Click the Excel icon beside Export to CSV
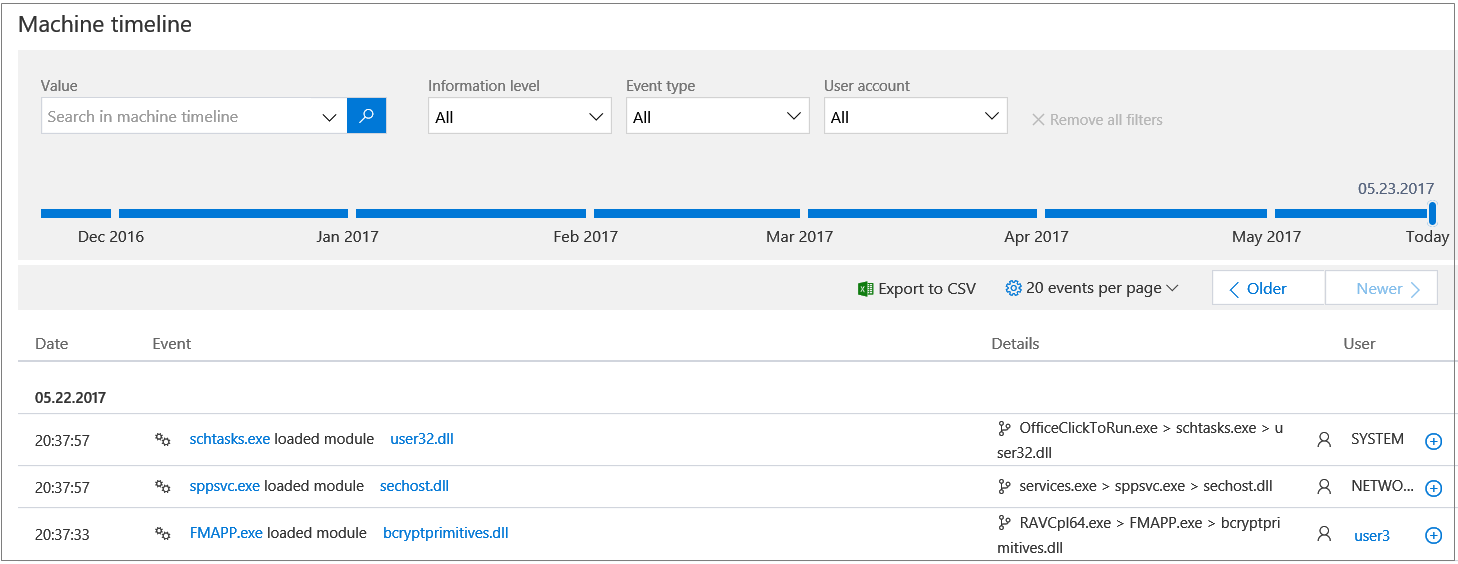The width and height of the screenshot is (1458, 564). point(866,289)
